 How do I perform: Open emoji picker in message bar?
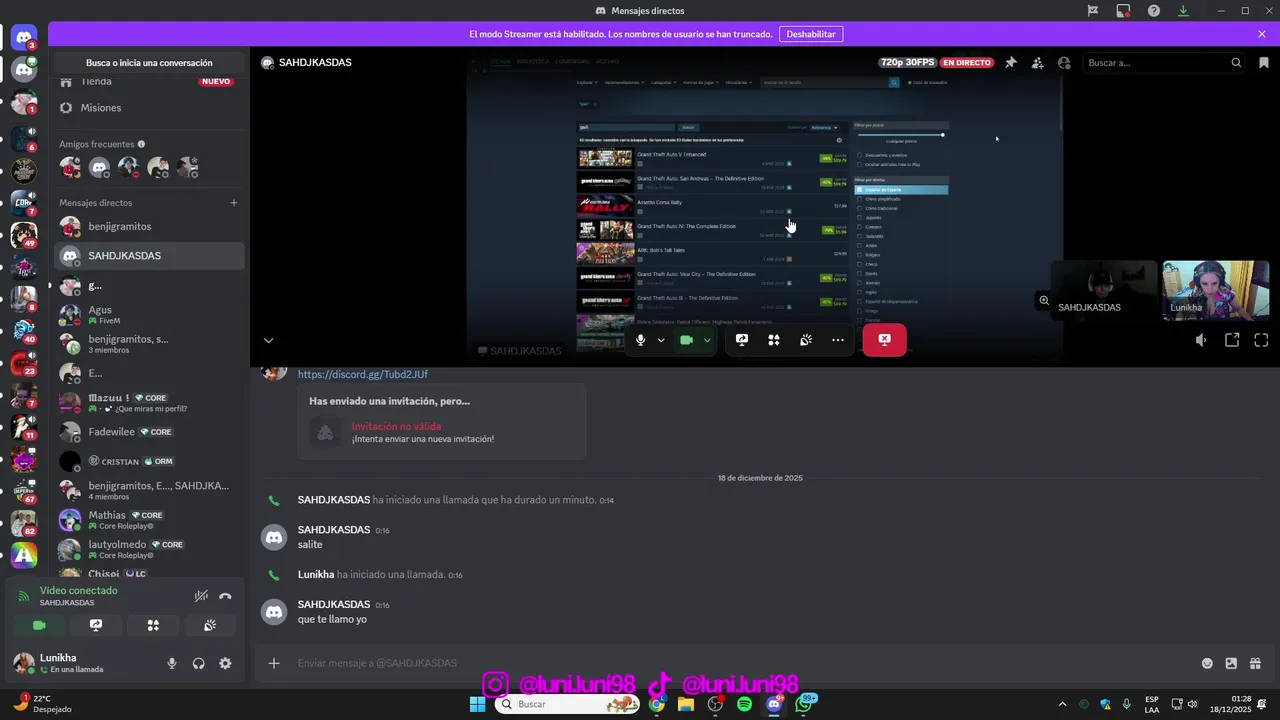1207,663
